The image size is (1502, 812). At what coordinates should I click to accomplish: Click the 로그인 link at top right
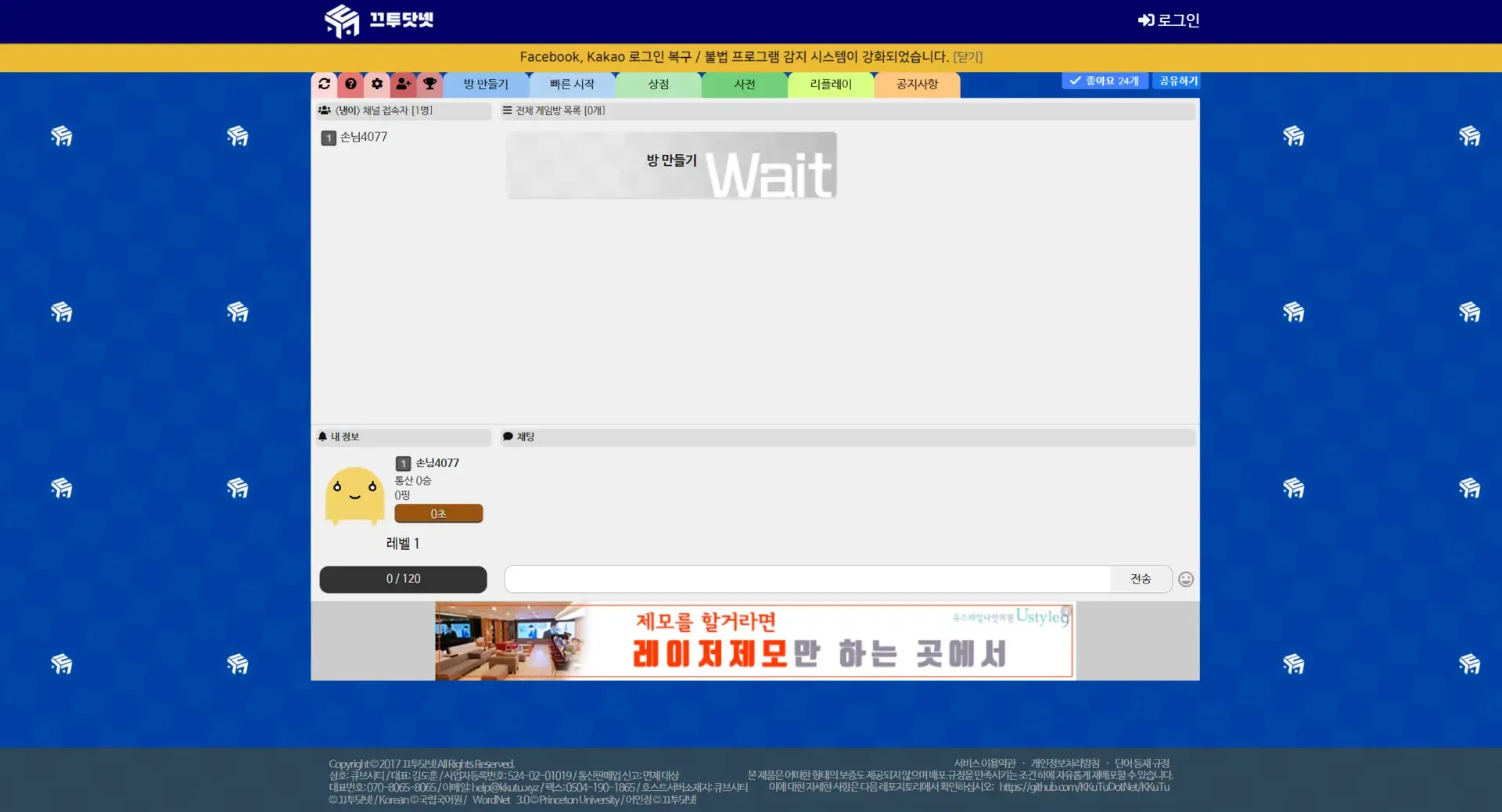1169,20
